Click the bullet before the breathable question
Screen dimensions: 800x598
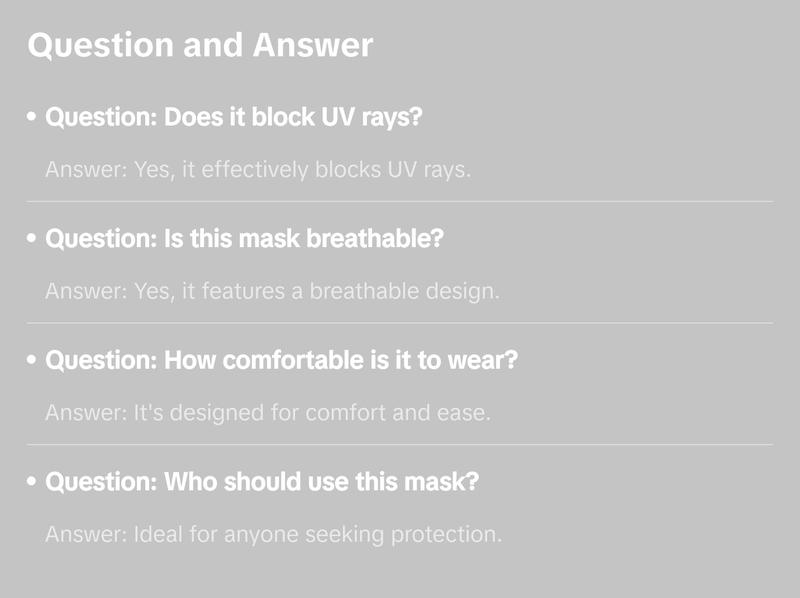coord(32,240)
